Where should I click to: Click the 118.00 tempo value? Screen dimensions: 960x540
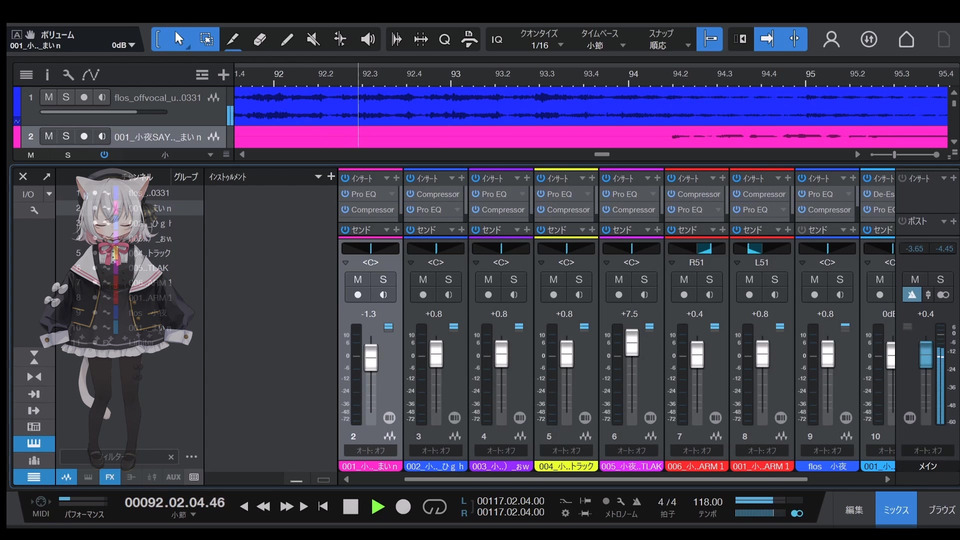[708, 501]
